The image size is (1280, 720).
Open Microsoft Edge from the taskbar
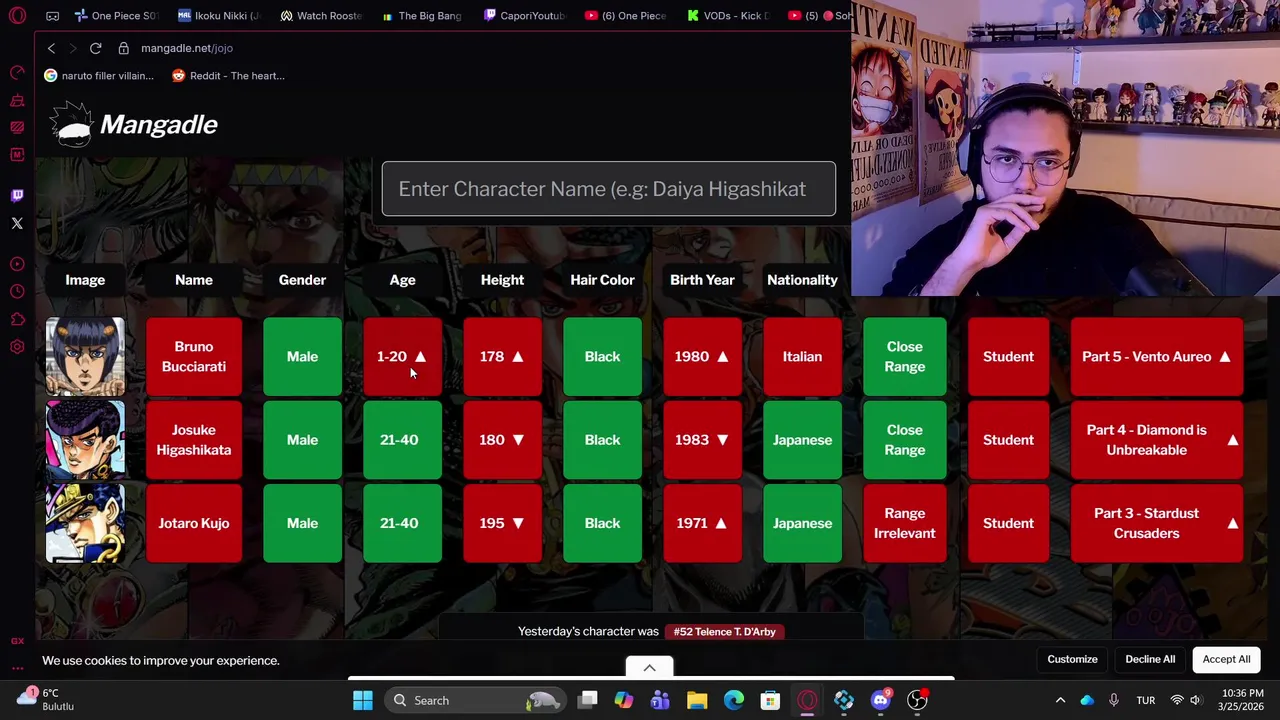[734, 700]
